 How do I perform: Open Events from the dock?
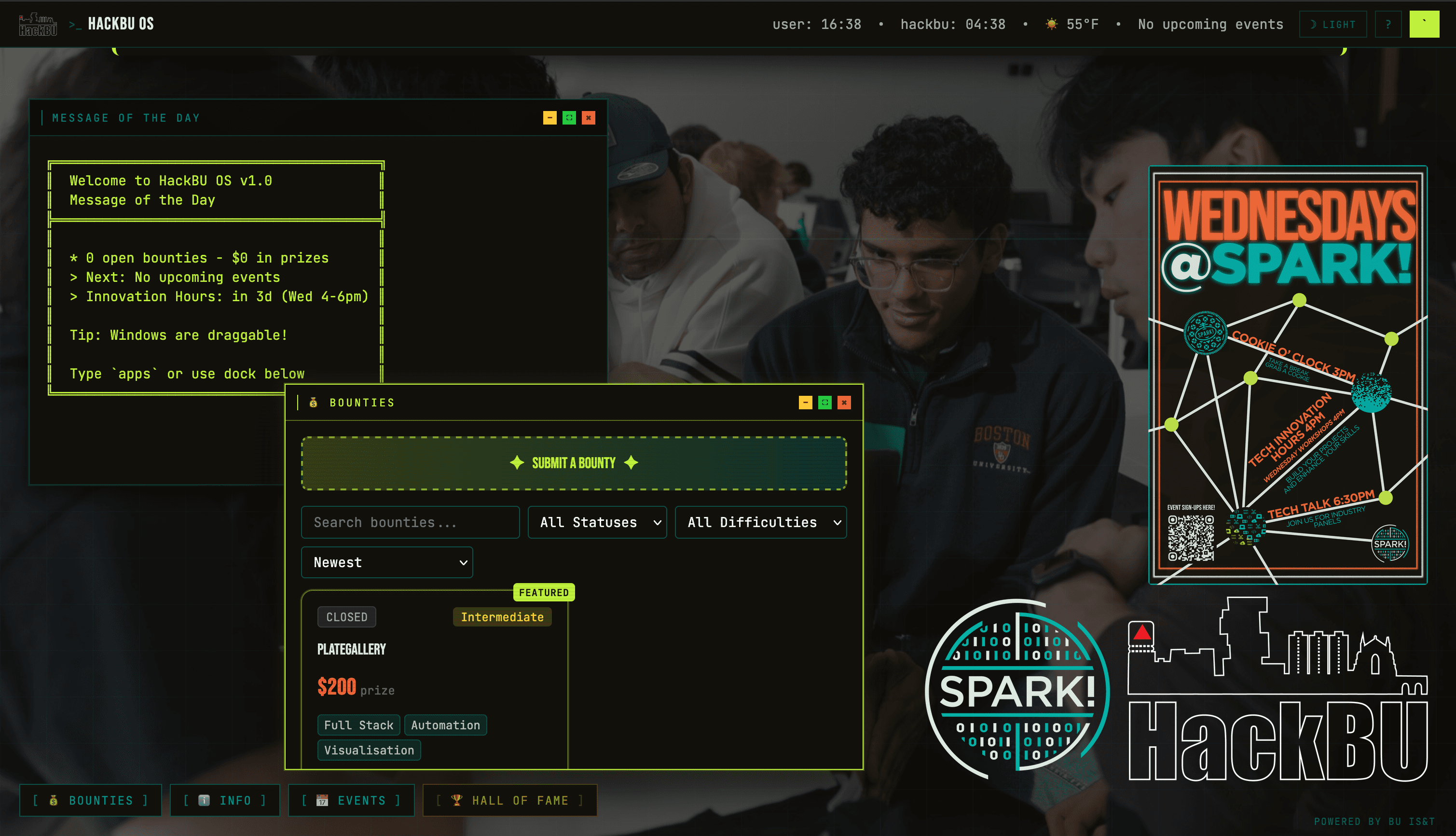(351, 800)
